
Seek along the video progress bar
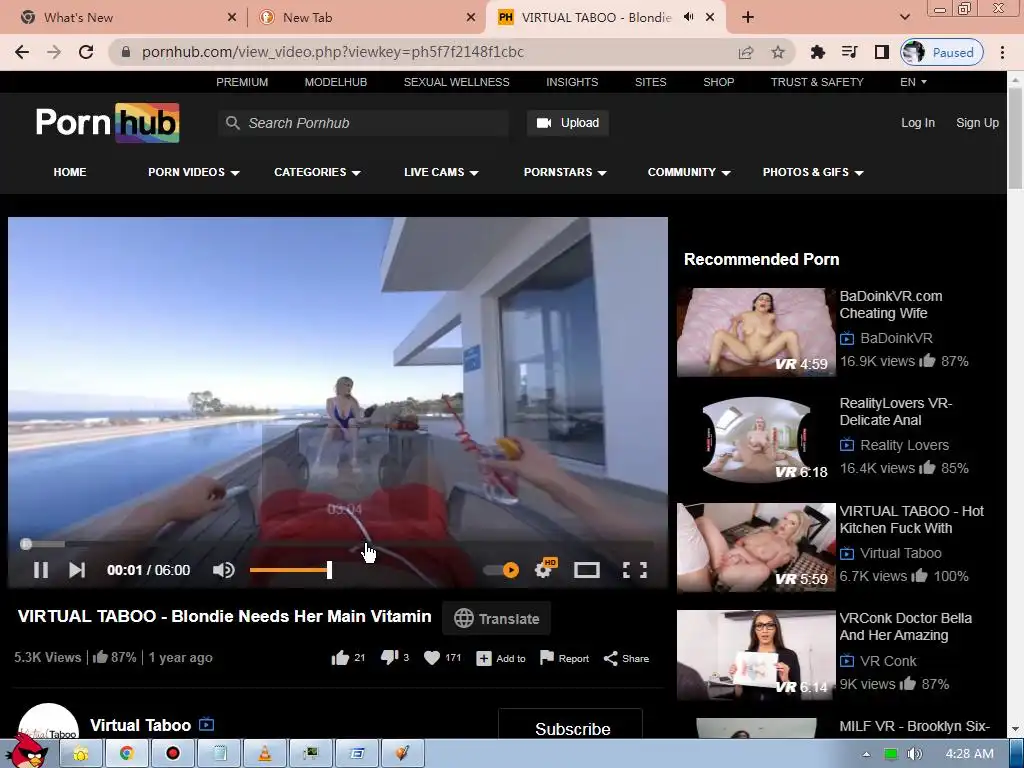[x=338, y=543]
